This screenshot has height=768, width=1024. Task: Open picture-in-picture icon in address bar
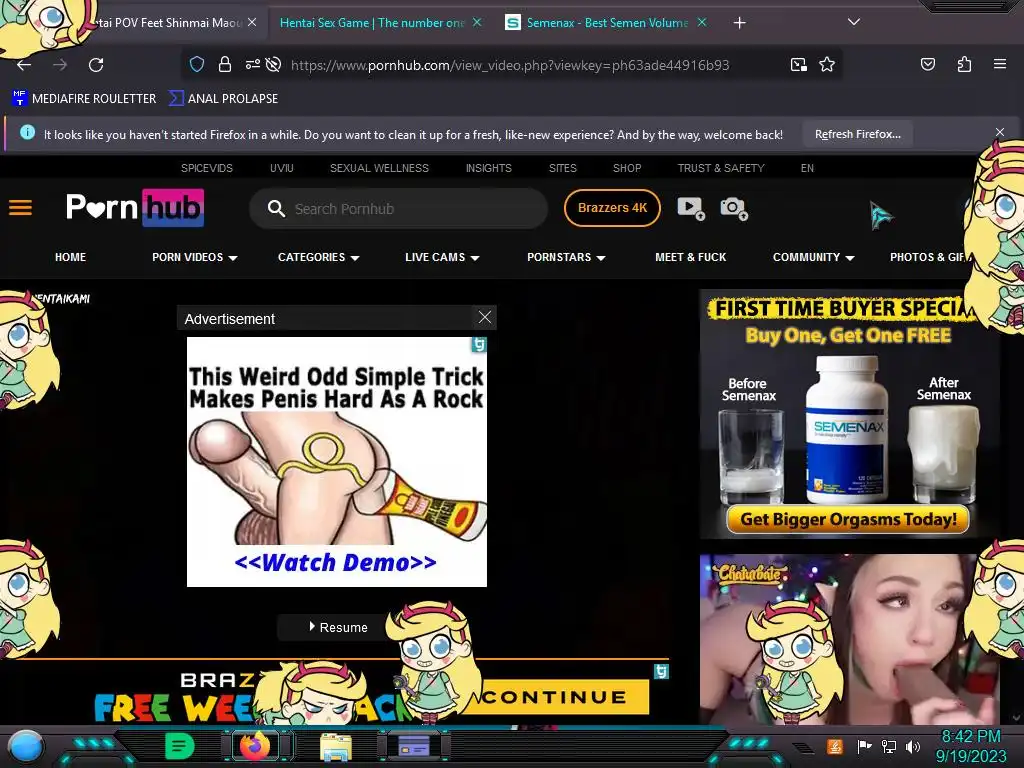(798, 64)
